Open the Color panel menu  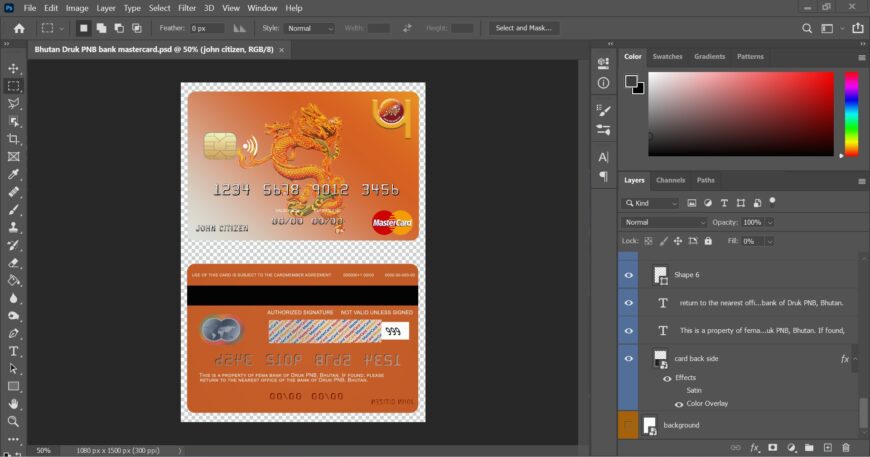click(x=861, y=57)
